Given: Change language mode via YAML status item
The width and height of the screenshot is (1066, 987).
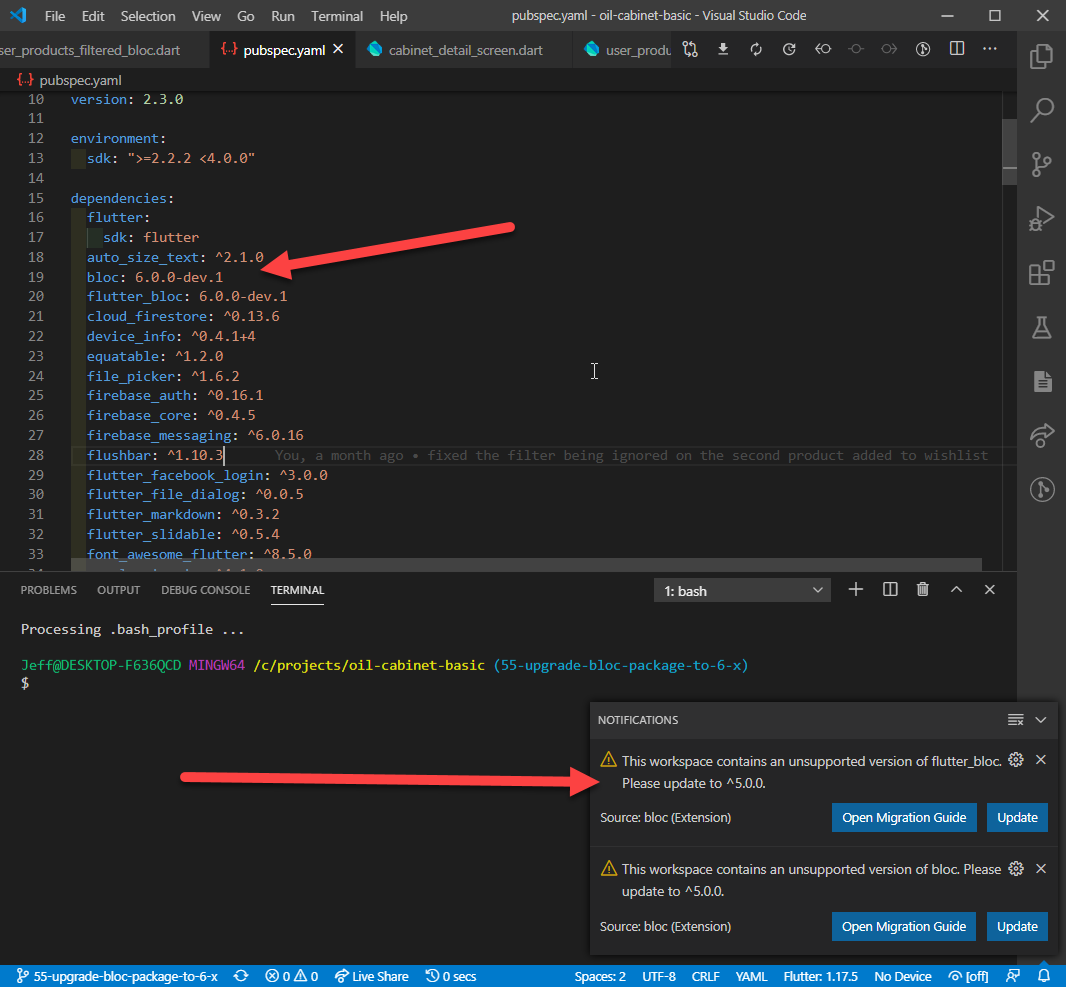Looking at the screenshot, I should click(751, 976).
